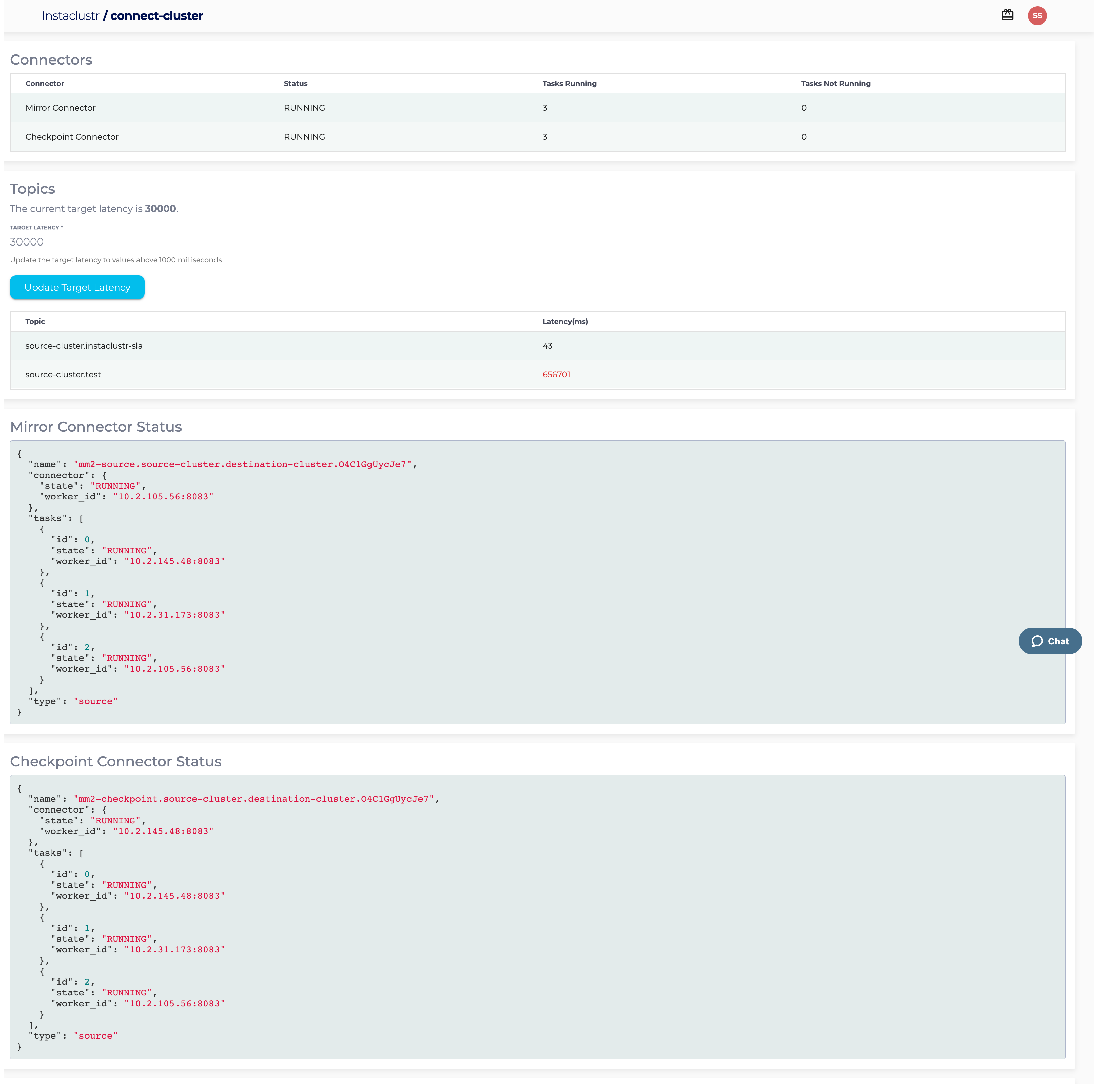Click the red 656701 latency value
1094x1092 pixels.
click(556, 374)
